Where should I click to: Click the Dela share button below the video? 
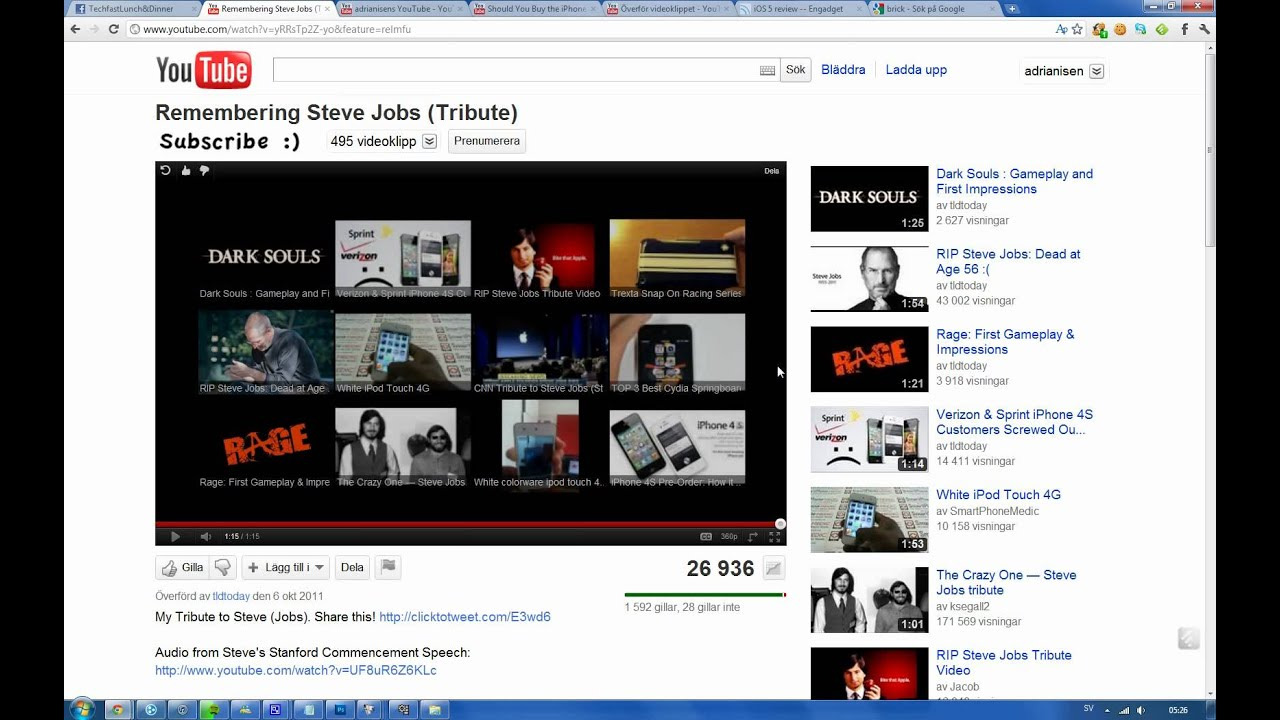point(352,568)
